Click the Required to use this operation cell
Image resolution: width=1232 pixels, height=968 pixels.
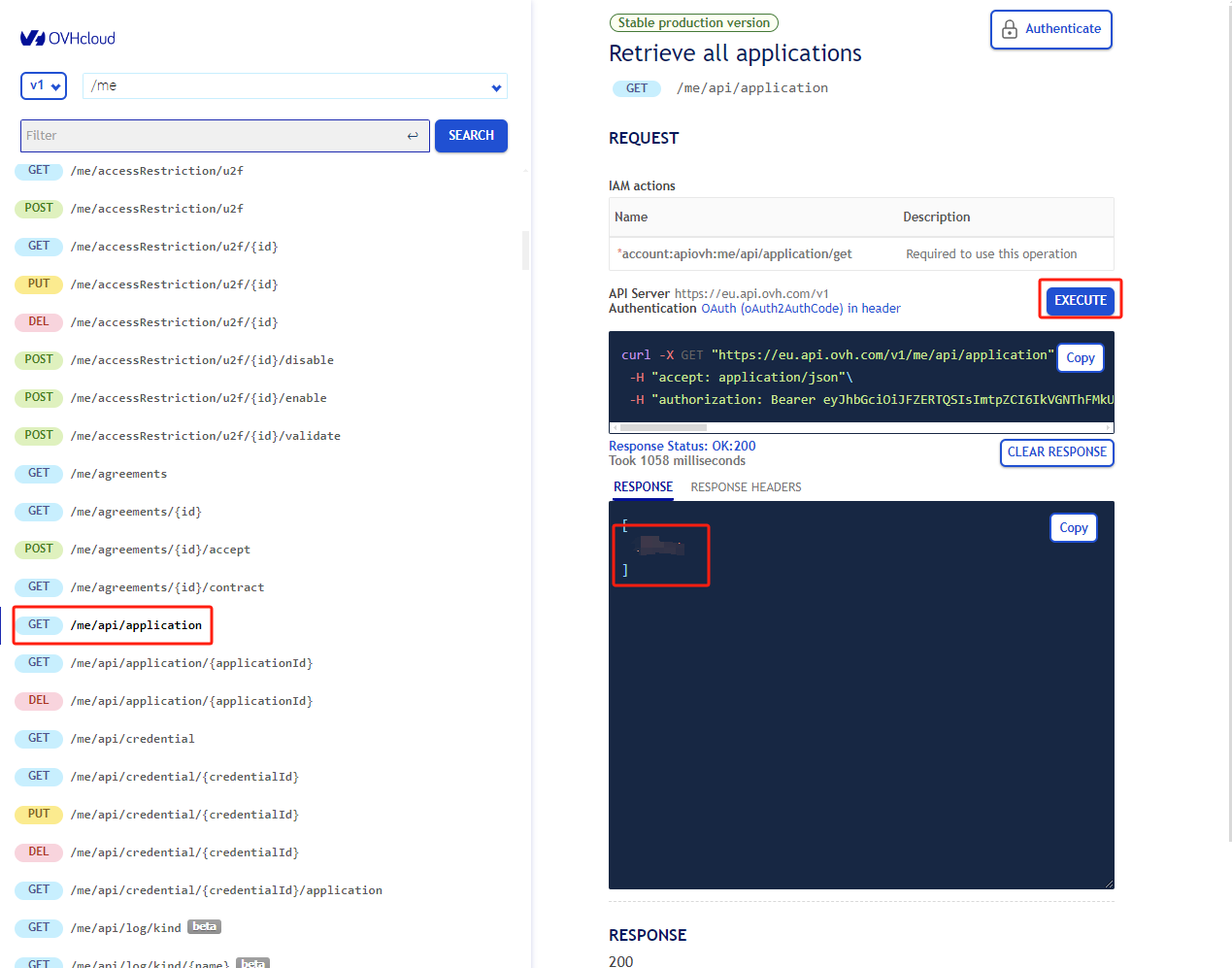coord(991,253)
